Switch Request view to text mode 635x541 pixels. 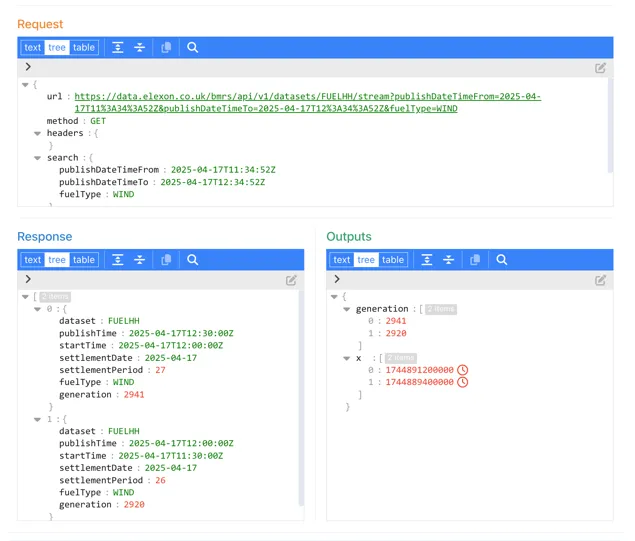(33, 47)
